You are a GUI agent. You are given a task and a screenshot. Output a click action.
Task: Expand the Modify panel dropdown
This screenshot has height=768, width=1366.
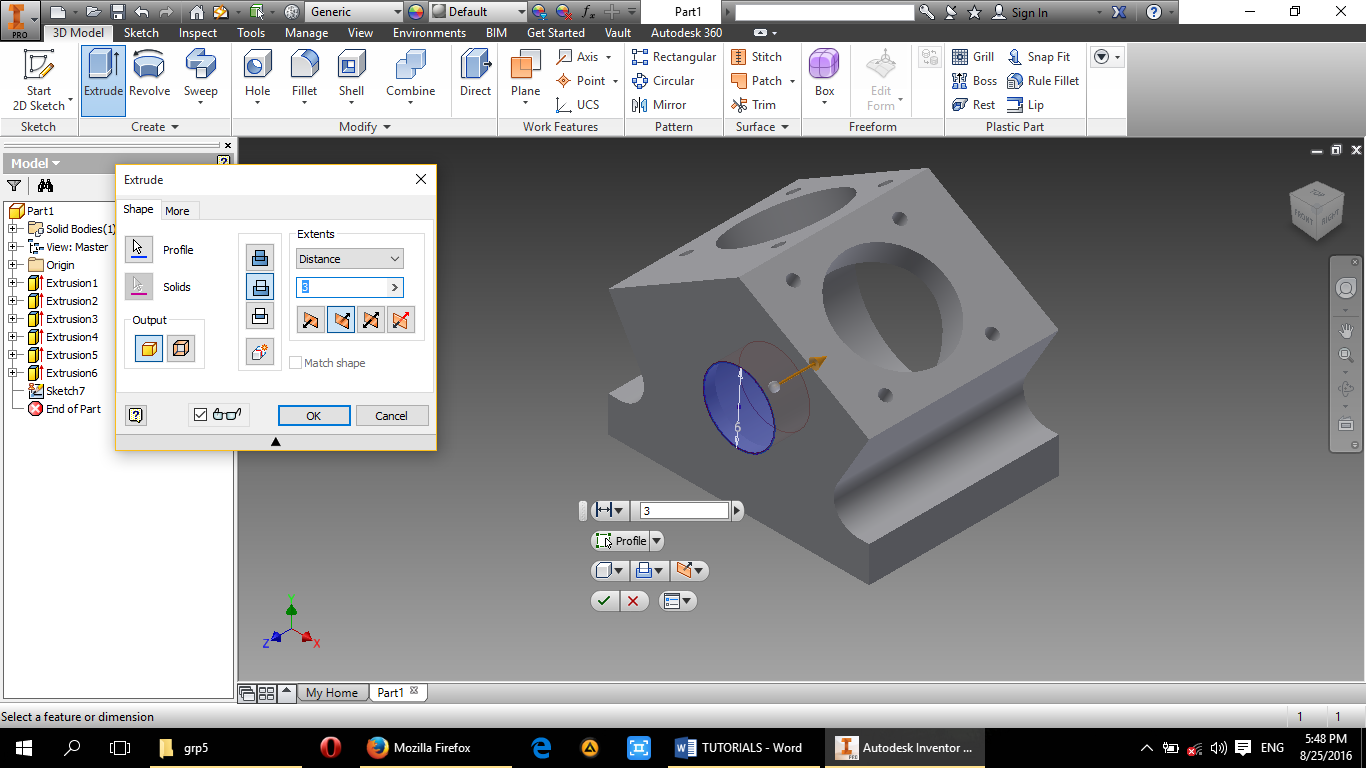click(364, 127)
